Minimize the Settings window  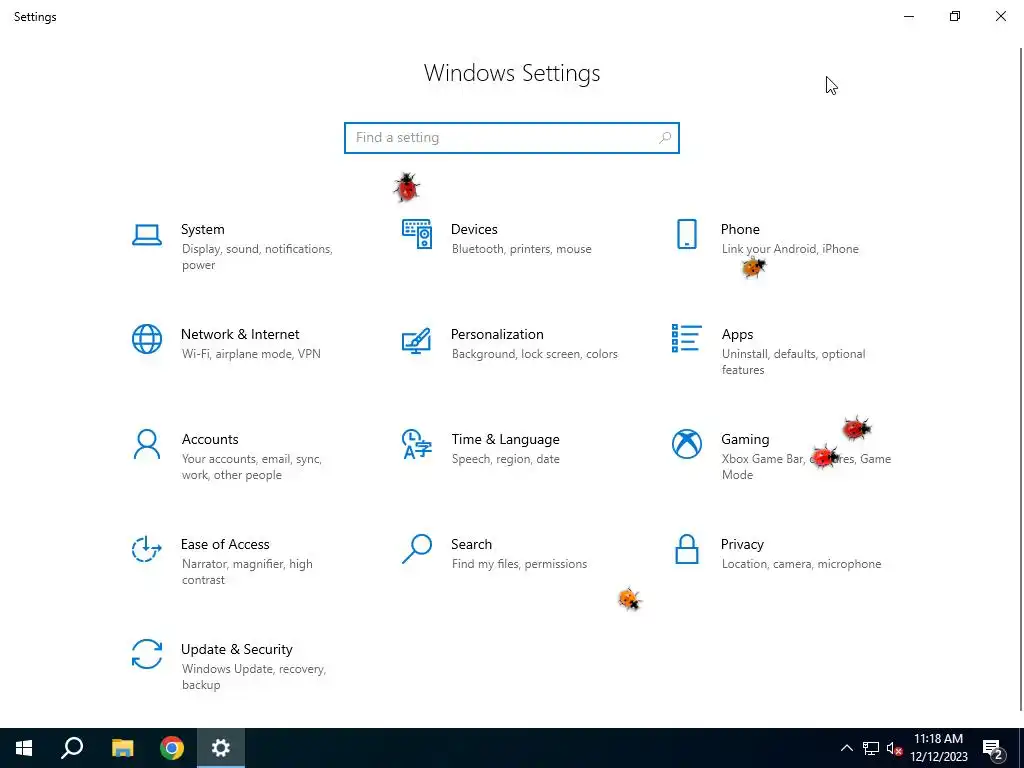point(908,16)
